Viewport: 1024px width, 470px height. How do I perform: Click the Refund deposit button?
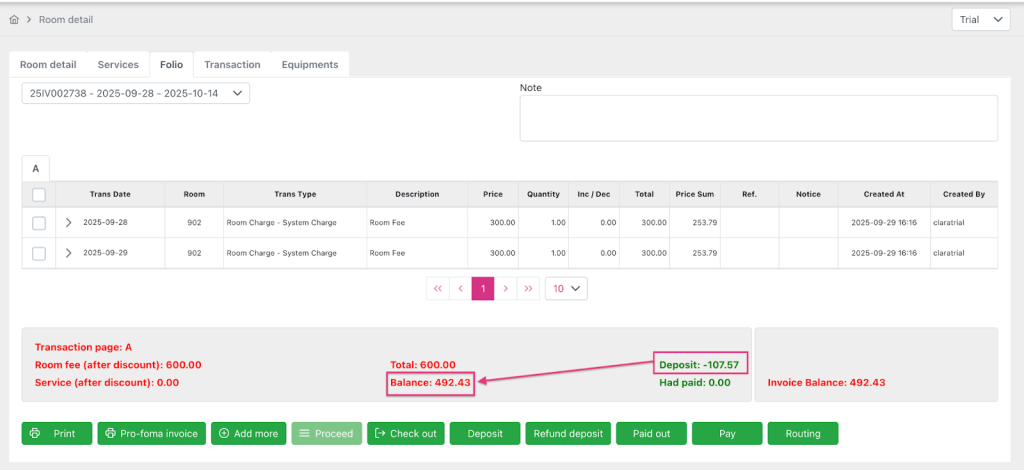(x=568, y=433)
